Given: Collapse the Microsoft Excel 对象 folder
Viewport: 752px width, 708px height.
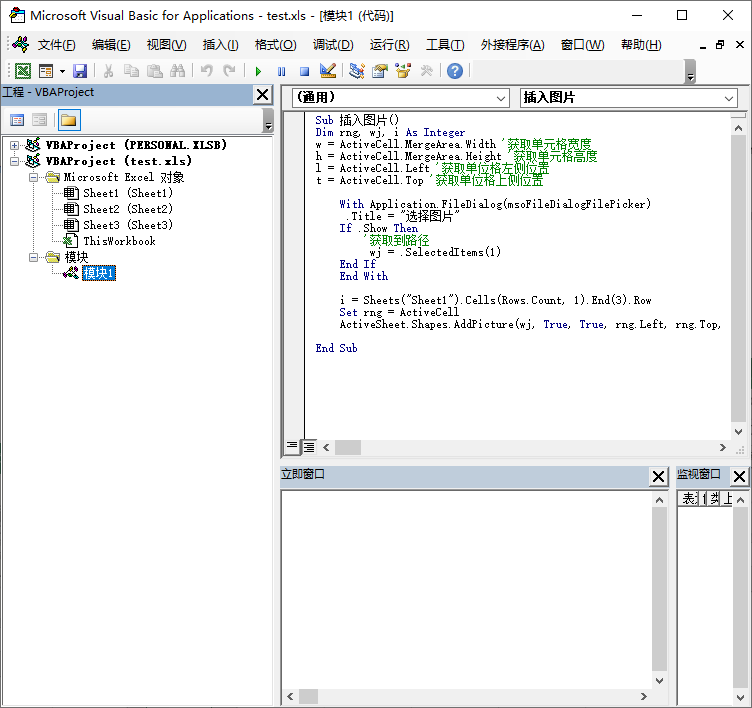Looking at the screenshot, I should click(x=33, y=177).
